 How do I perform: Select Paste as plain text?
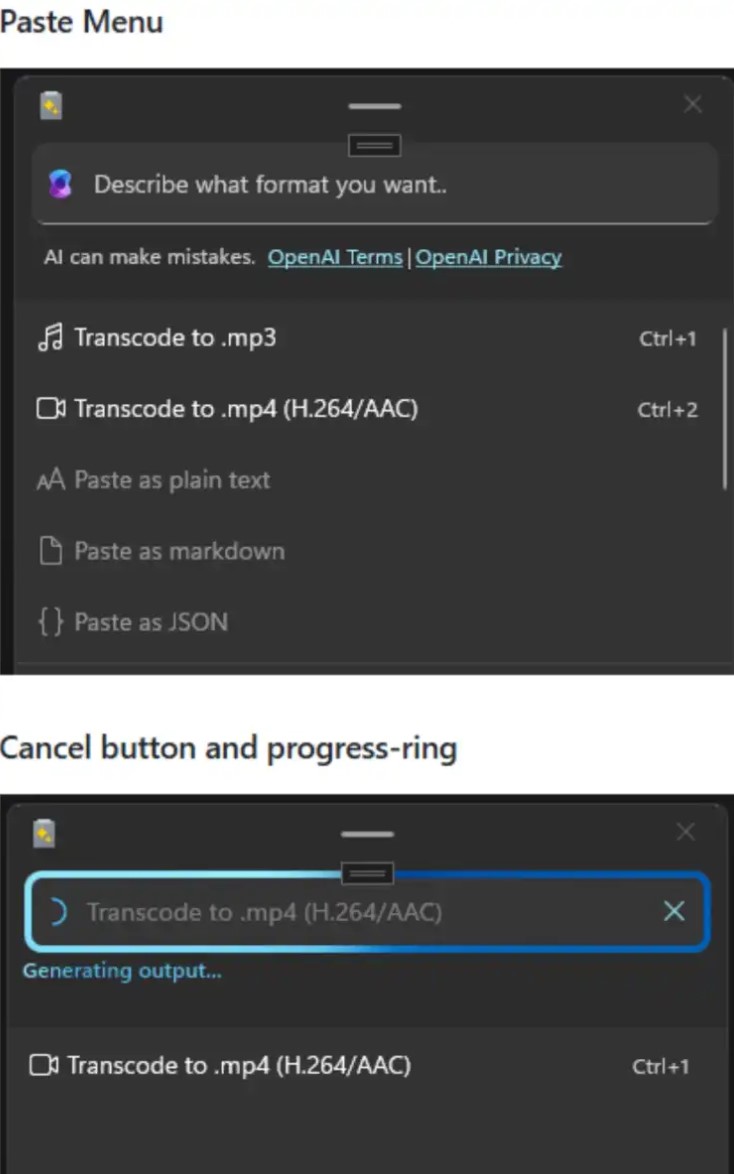(x=172, y=480)
